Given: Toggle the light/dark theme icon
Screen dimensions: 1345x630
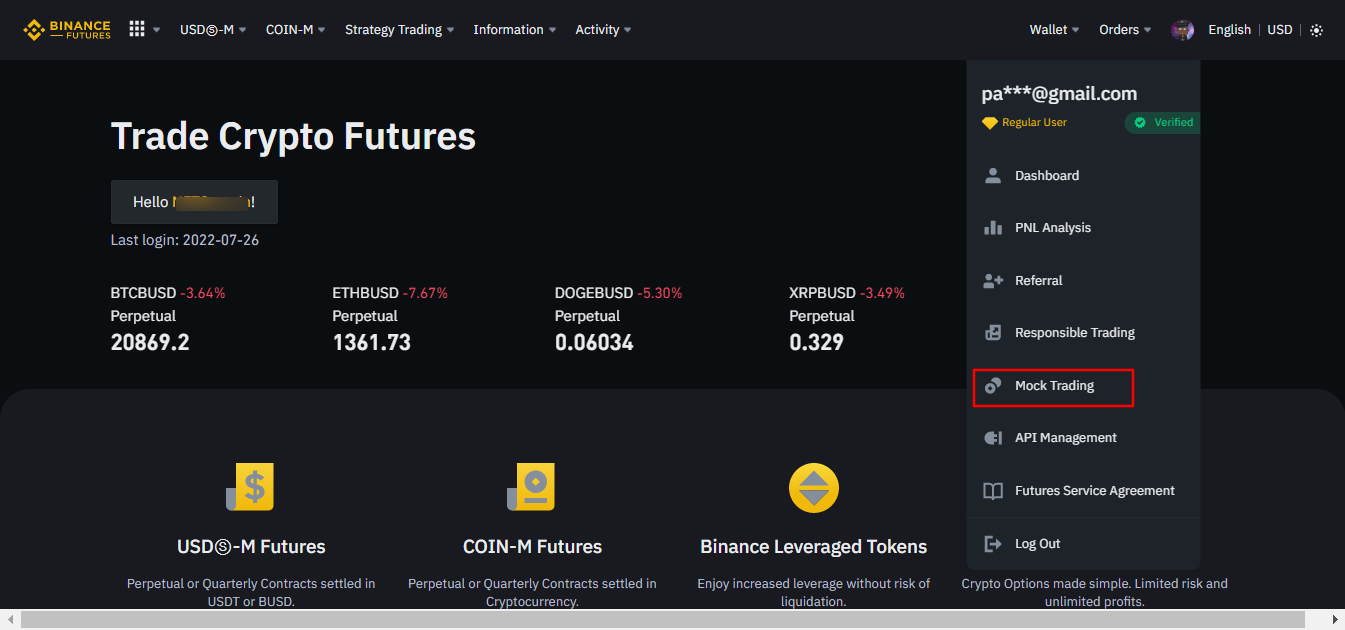Looking at the screenshot, I should tap(1316, 30).
